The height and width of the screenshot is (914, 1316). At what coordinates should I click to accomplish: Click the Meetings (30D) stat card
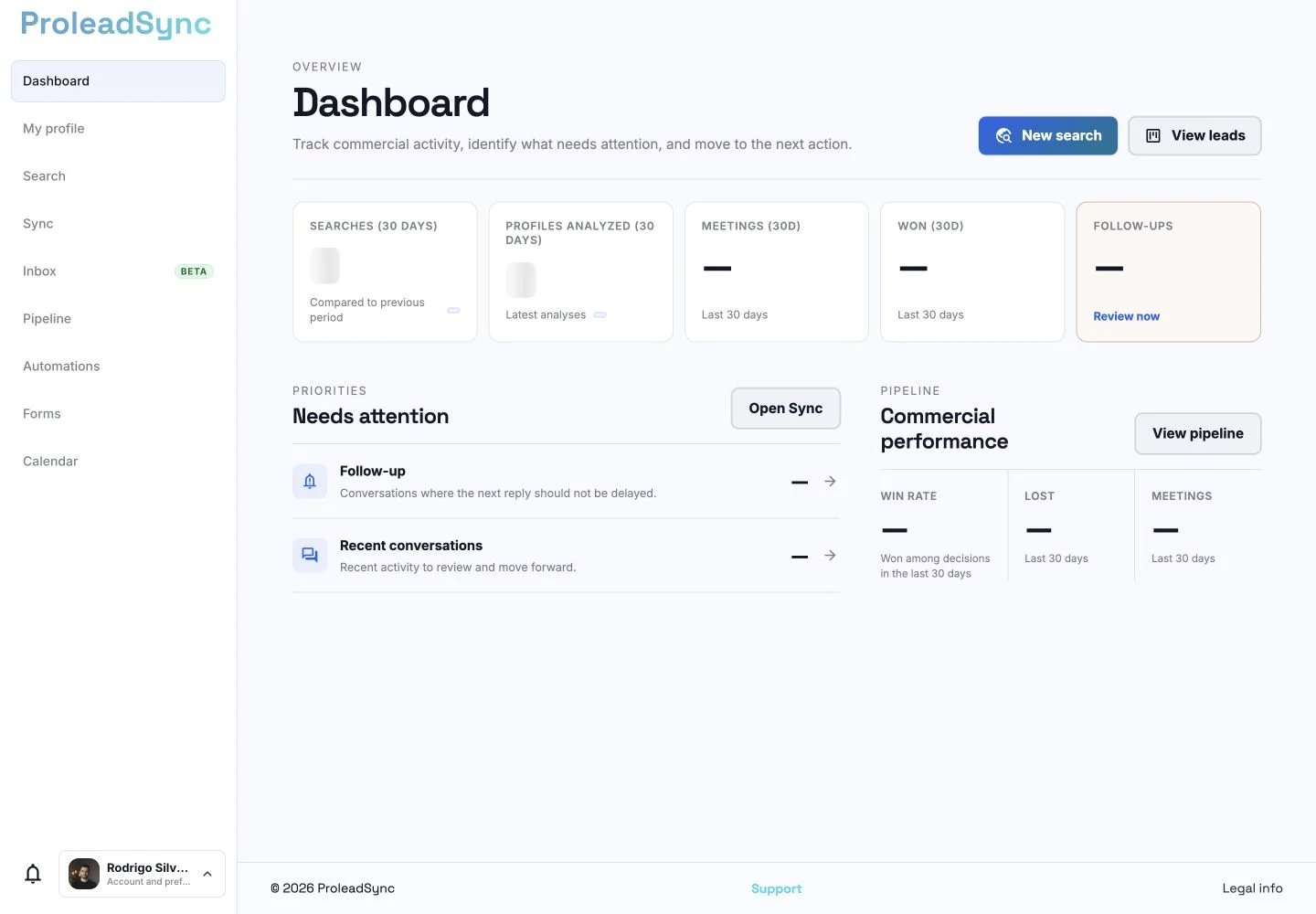[777, 272]
